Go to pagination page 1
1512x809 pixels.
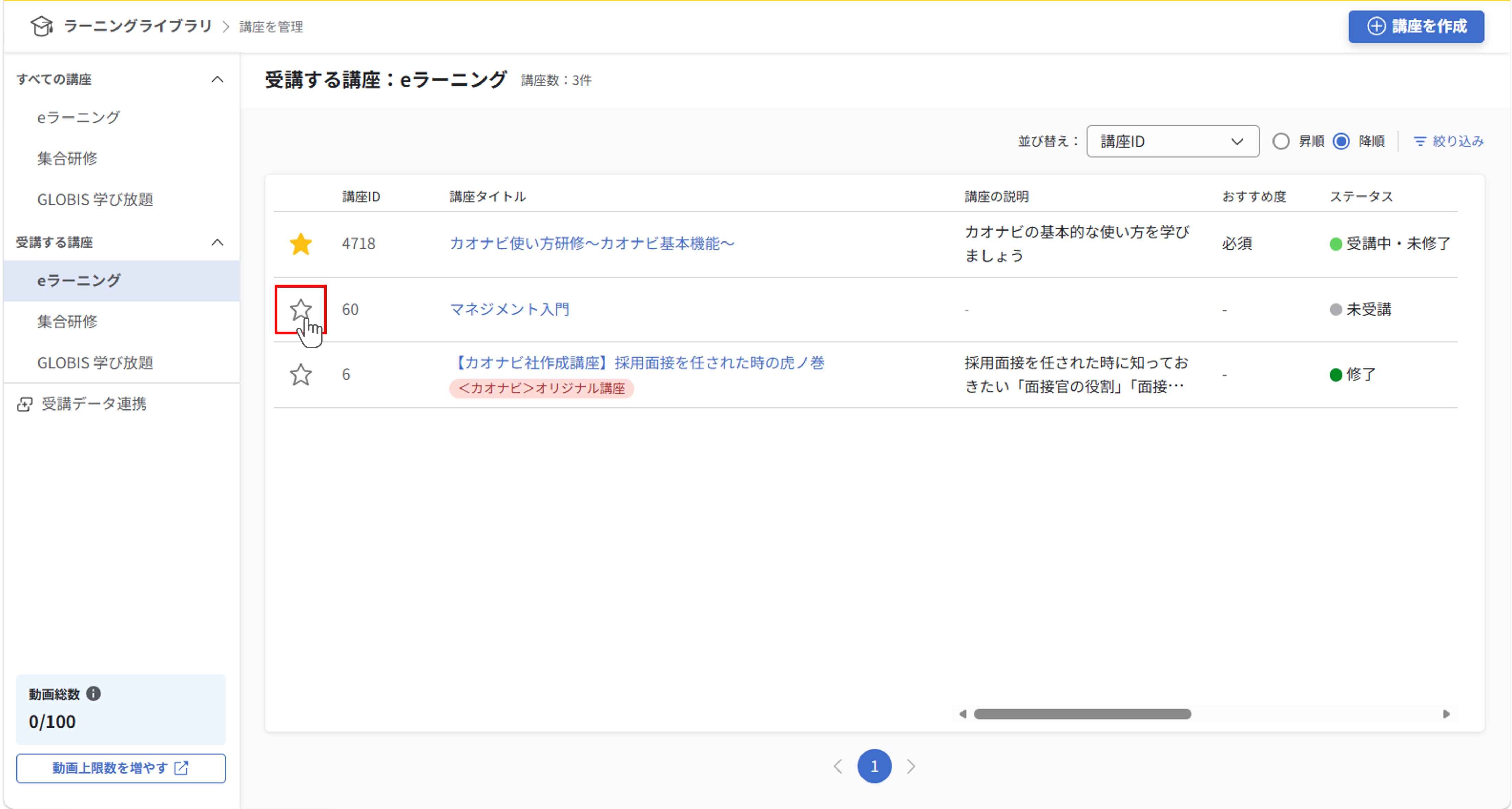tap(874, 766)
